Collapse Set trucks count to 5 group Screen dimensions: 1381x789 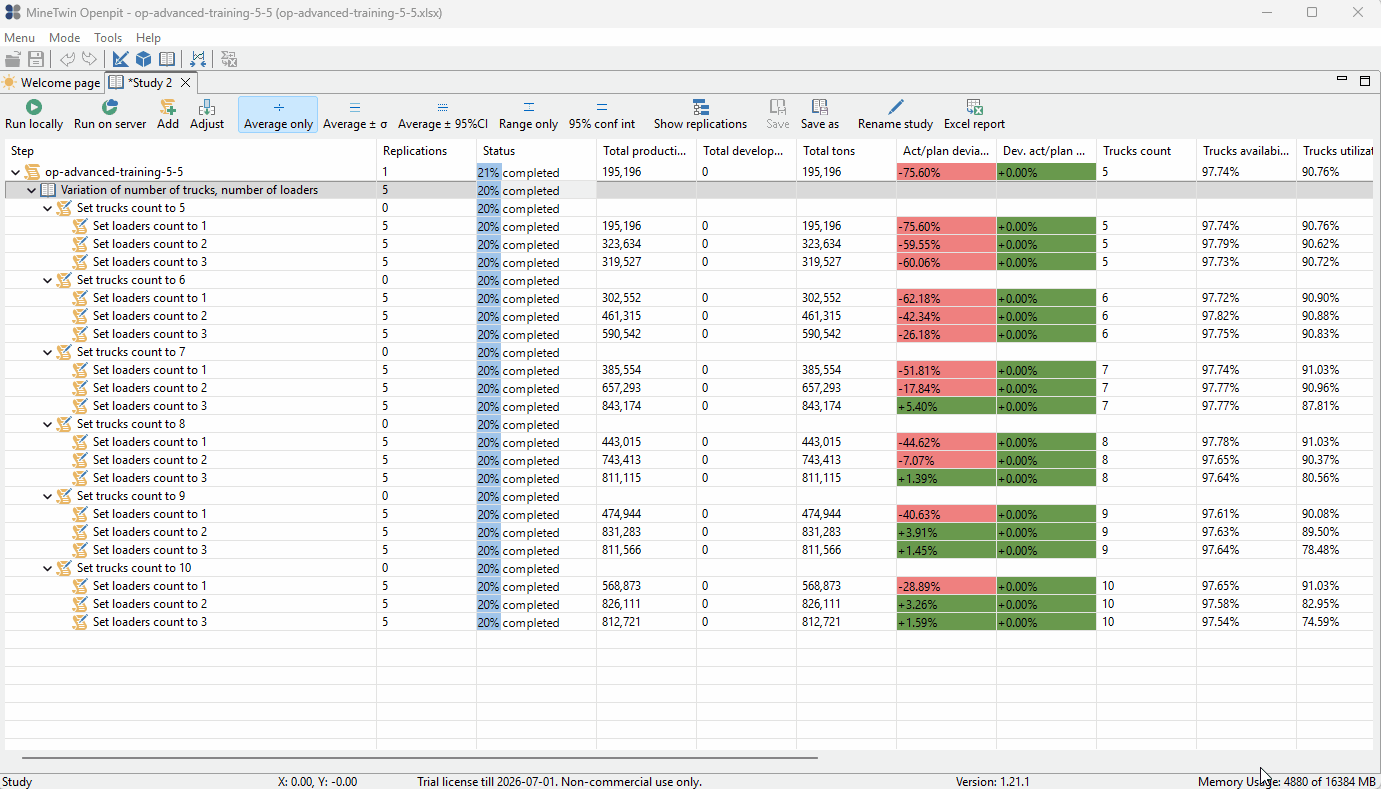[47, 208]
